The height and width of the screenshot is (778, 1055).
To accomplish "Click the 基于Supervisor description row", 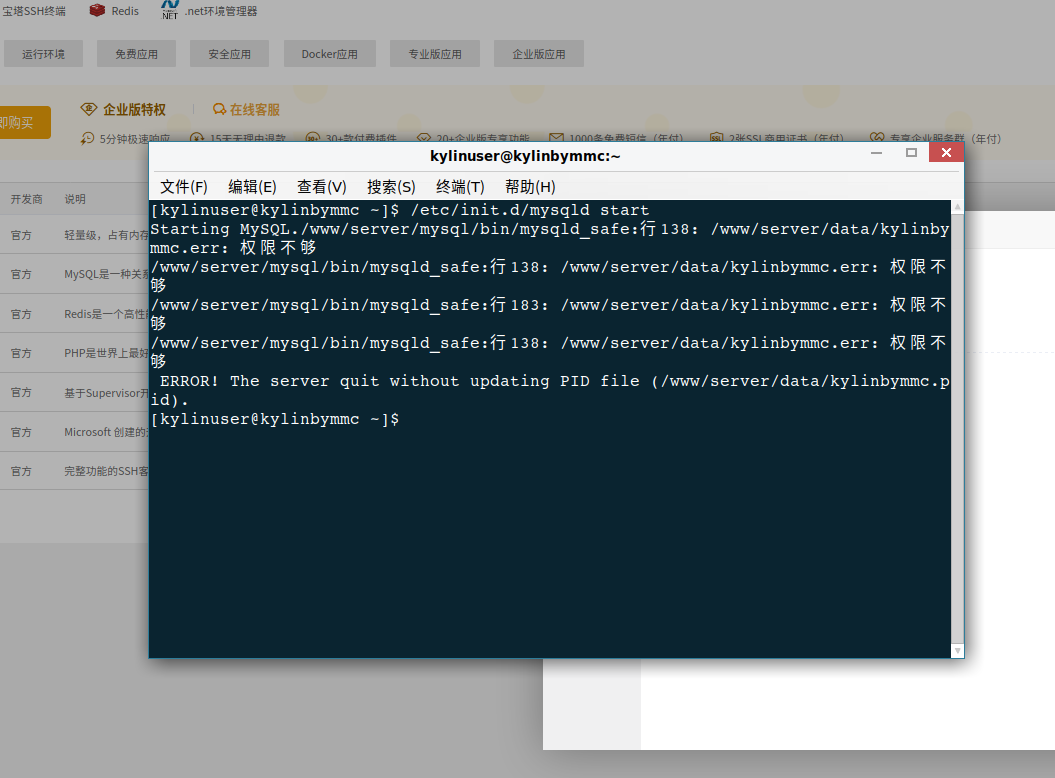I will [x=74, y=392].
